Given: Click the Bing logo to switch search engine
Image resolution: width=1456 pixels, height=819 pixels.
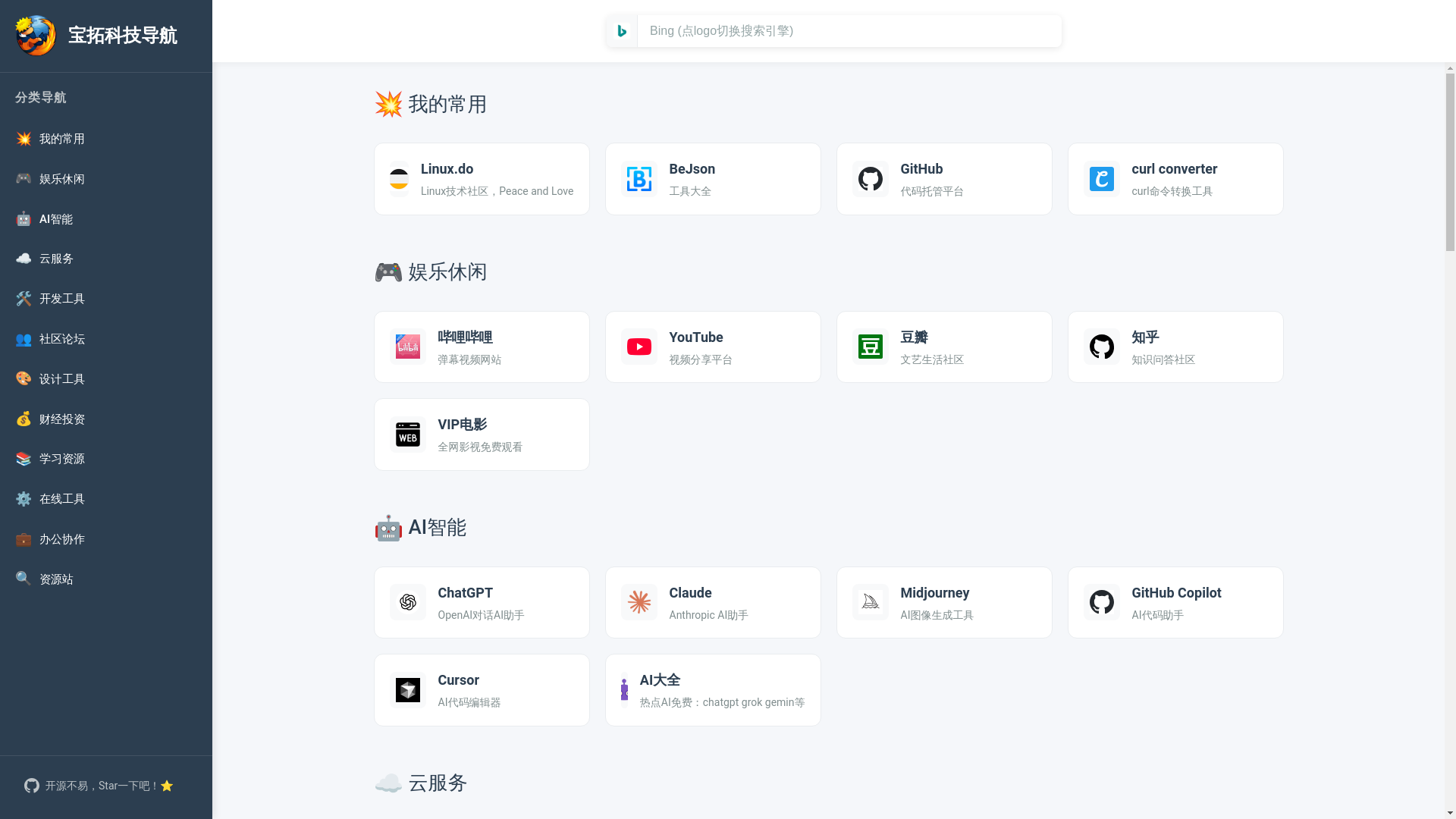Looking at the screenshot, I should coord(622,31).
